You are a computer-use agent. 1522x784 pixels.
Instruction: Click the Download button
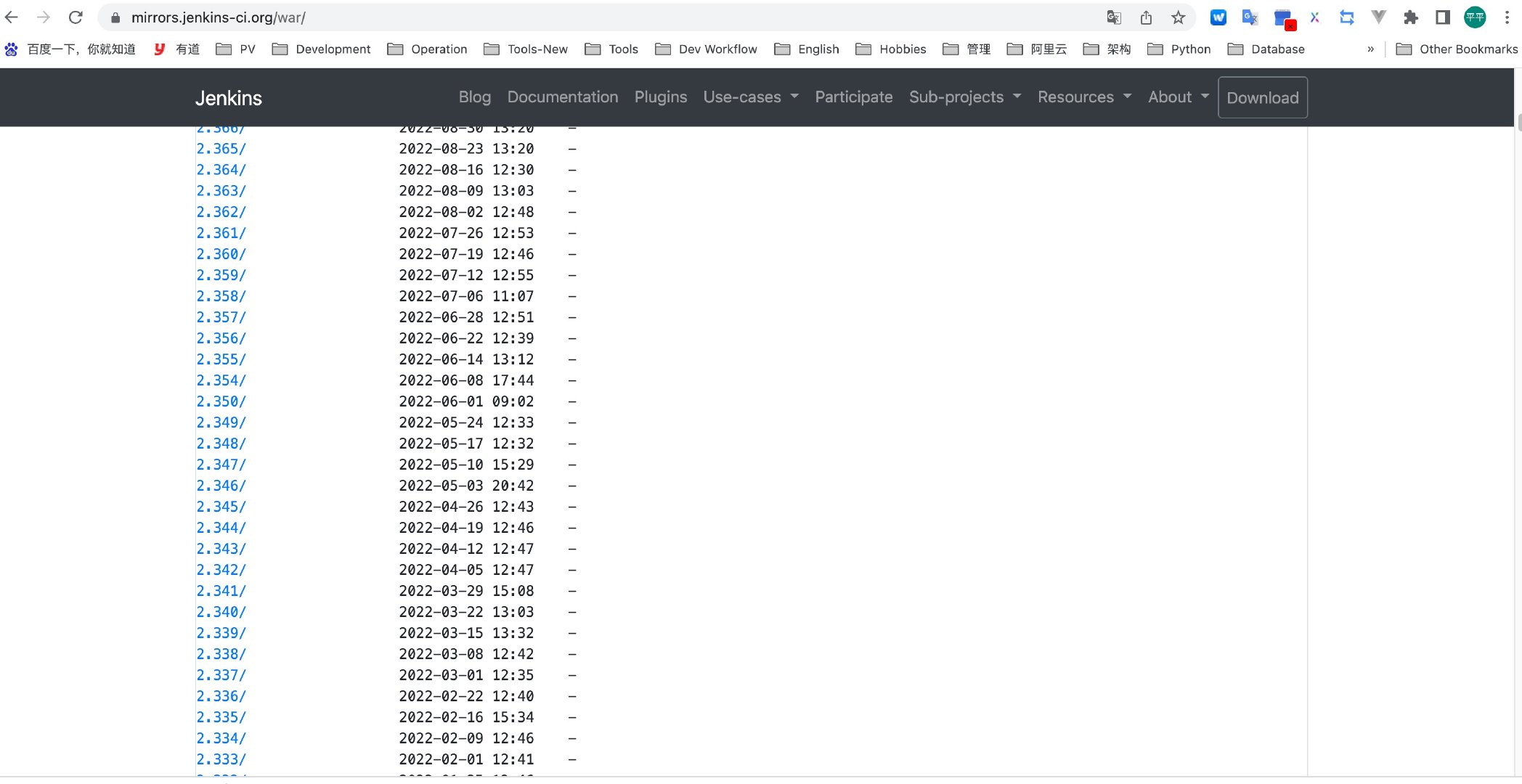point(1262,97)
